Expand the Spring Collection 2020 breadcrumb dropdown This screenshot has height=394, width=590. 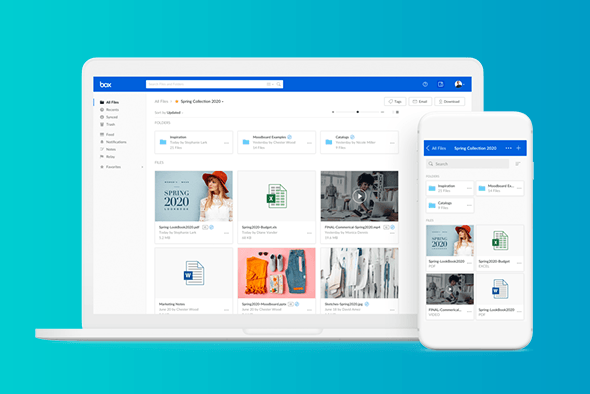tap(202, 101)
